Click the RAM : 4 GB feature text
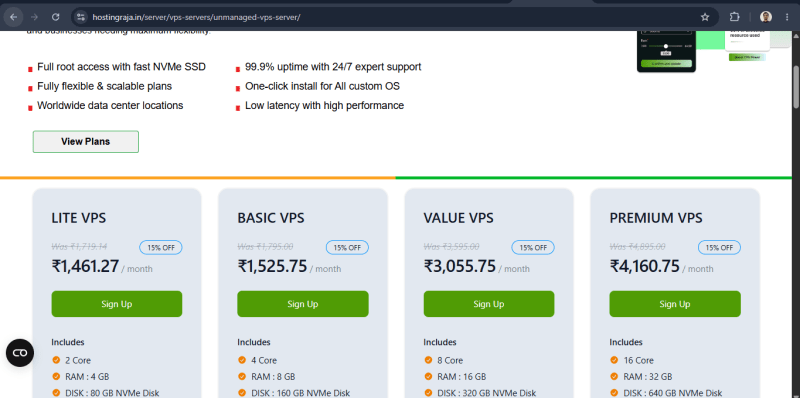Screen dimensions: 800x398 87,377
